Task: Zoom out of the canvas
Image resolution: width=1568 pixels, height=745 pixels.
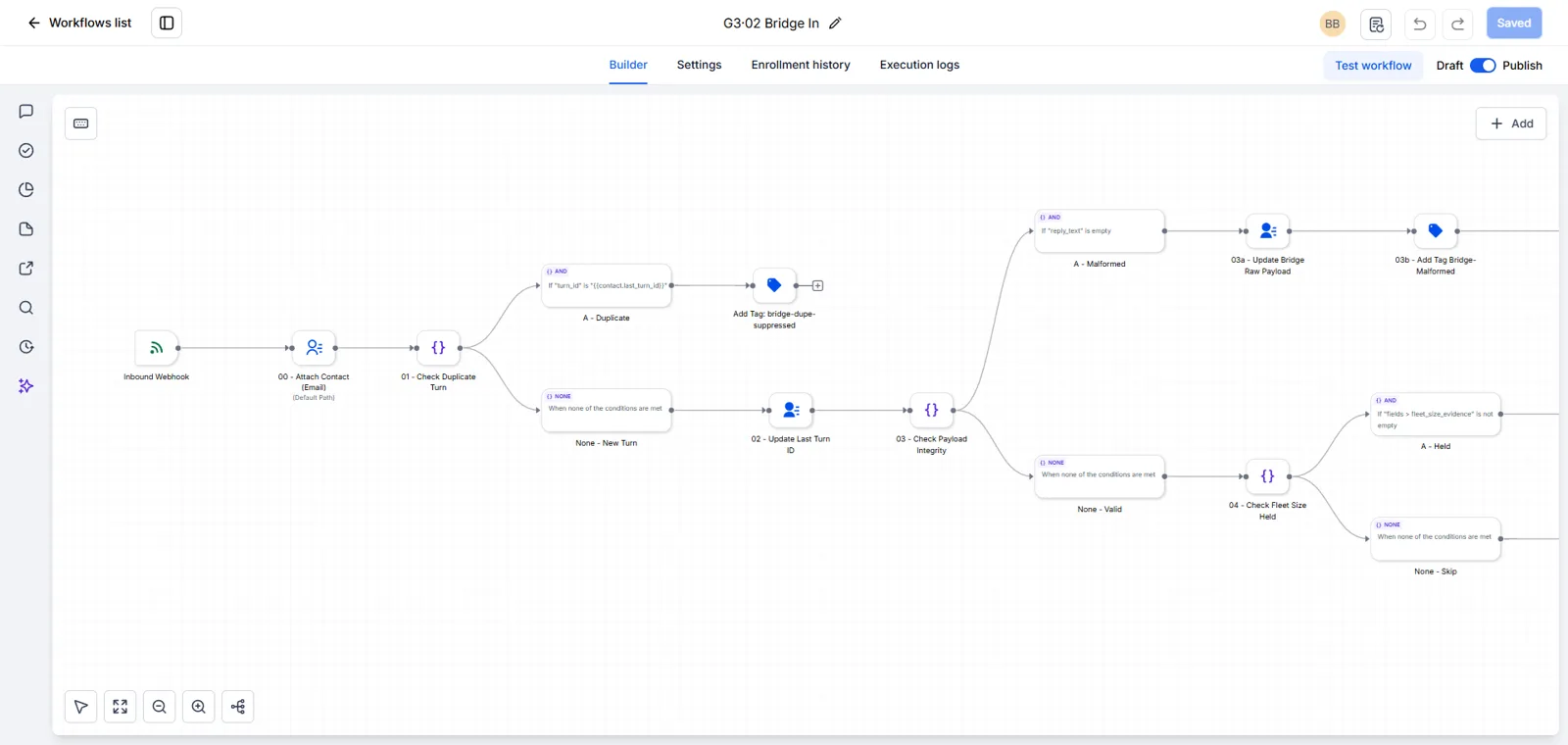Action: [x=160, y=707]
